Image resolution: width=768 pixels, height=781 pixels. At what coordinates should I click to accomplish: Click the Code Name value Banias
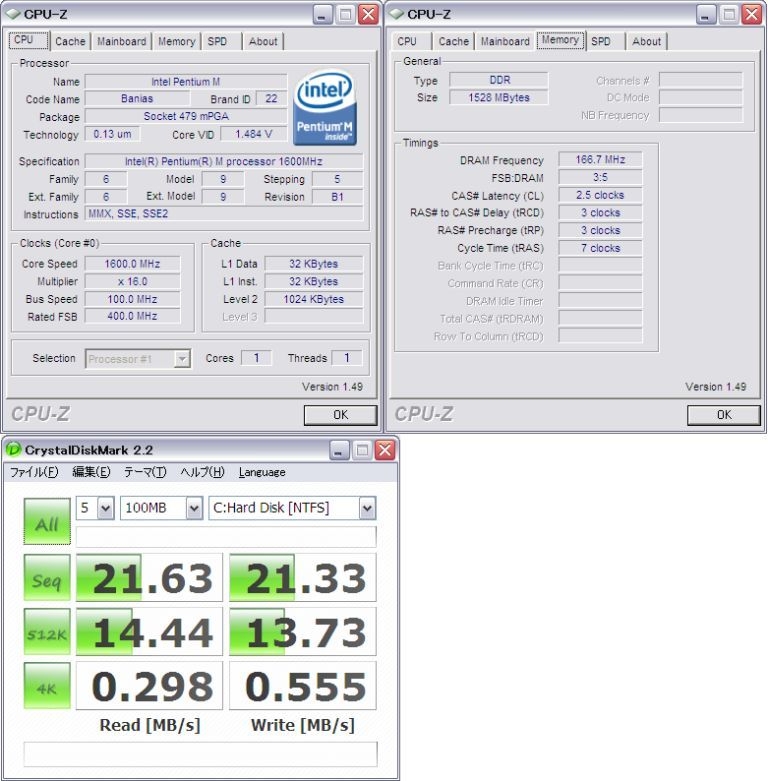[x=137, y=99]
